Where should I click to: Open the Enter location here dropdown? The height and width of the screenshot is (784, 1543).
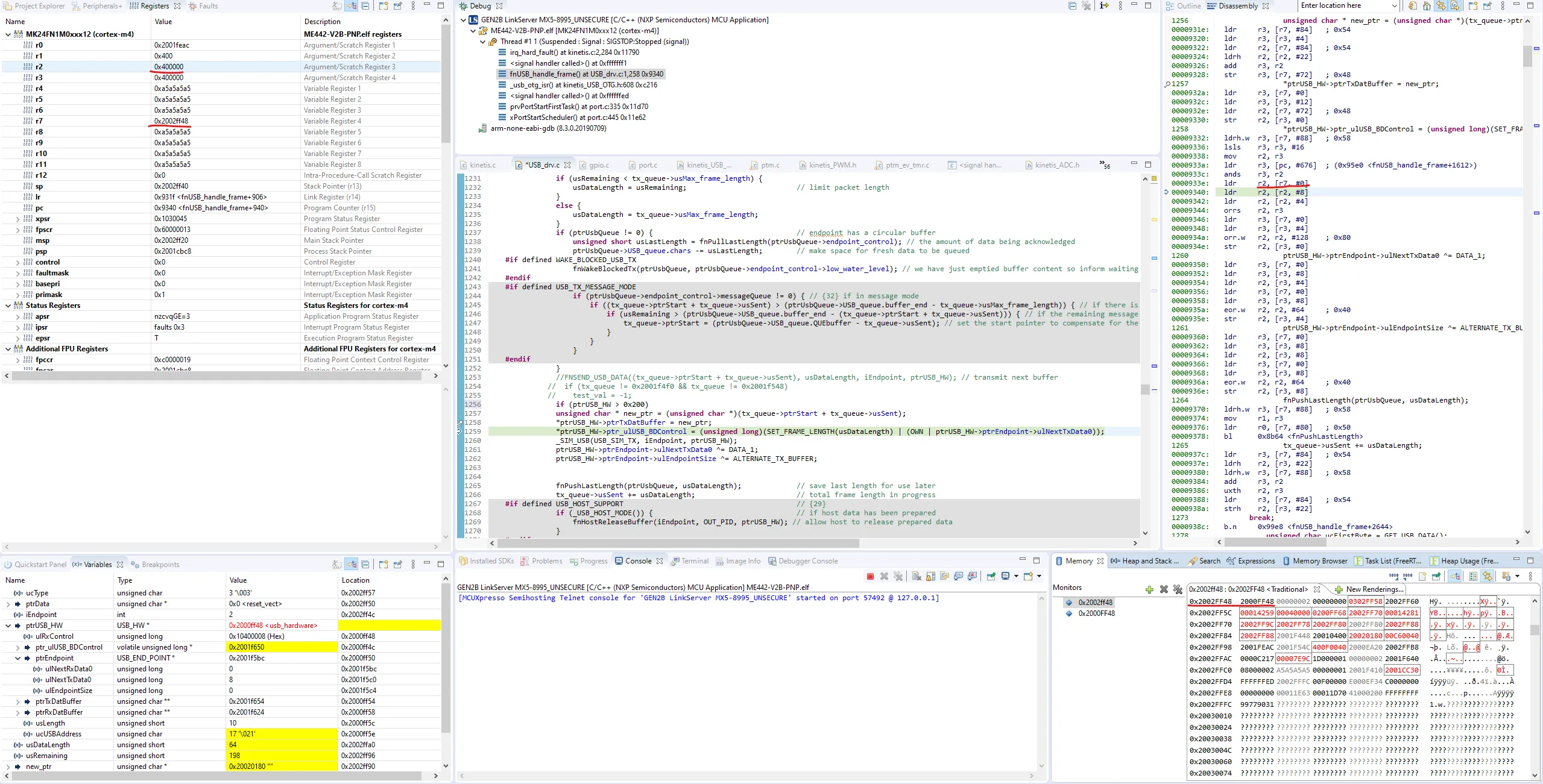point(1394,6)
